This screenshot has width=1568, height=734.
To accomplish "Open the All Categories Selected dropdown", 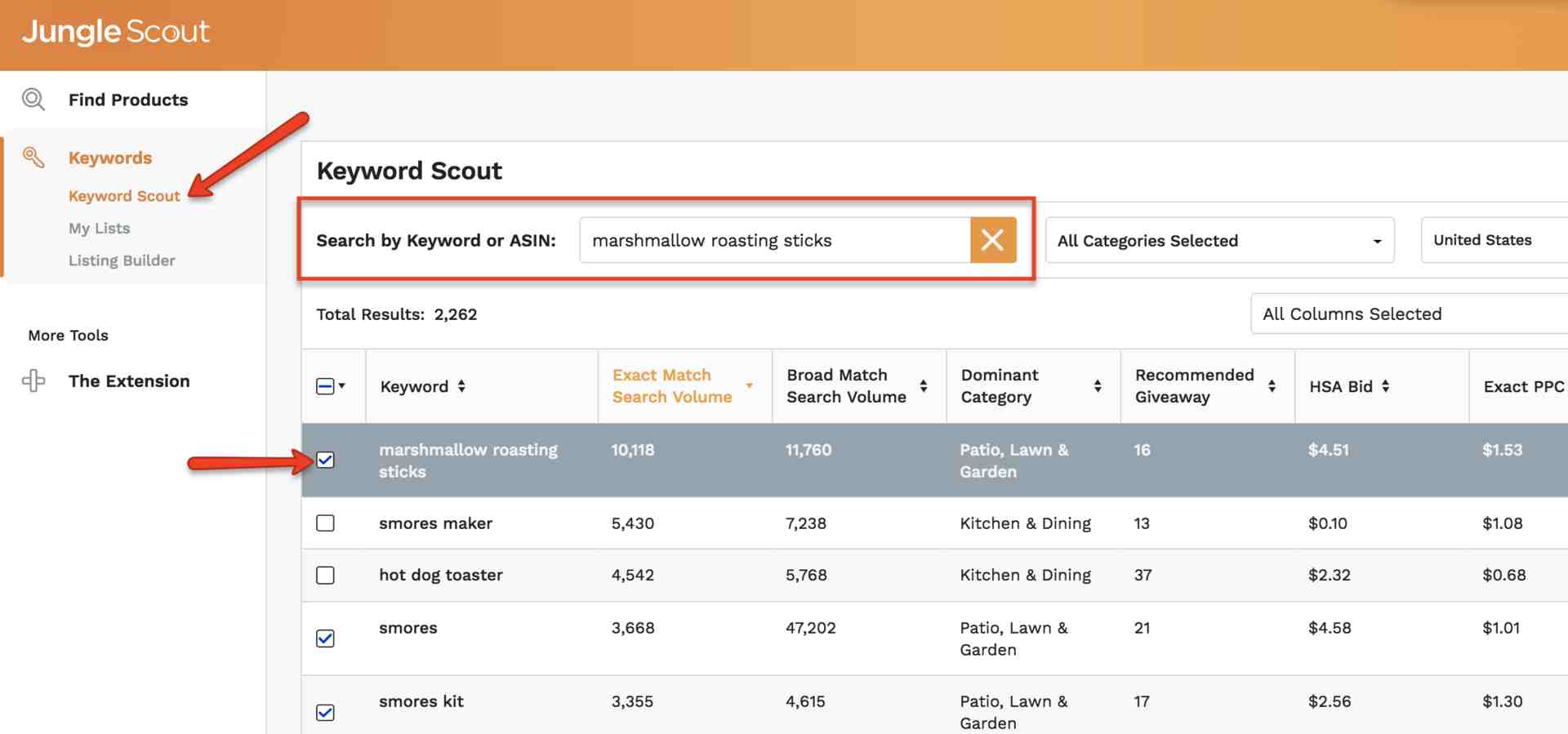I will 1219,240.
